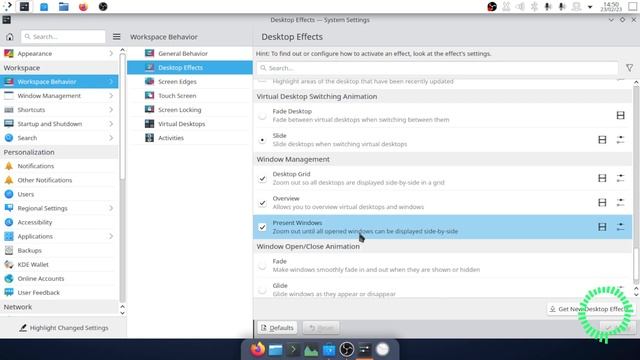This screenshot has height=360, width=640.
Task: Click the desktop effects search field
Action: [x=437, y=68]
